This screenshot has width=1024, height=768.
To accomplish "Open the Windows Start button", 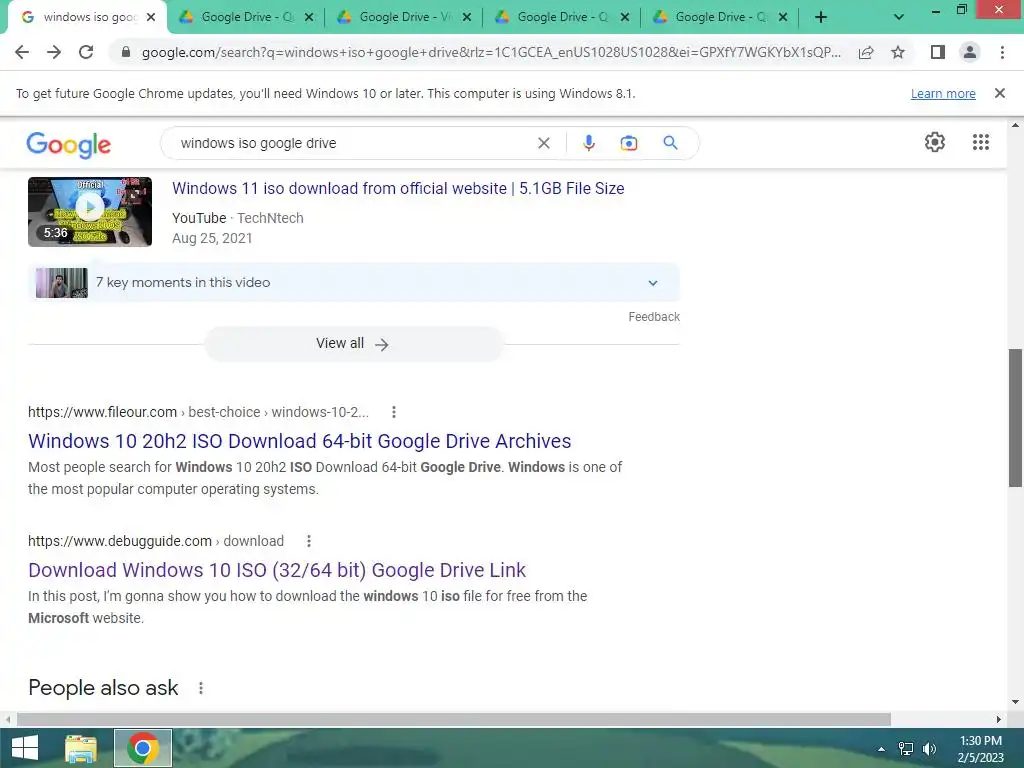I will pos(25,748).
